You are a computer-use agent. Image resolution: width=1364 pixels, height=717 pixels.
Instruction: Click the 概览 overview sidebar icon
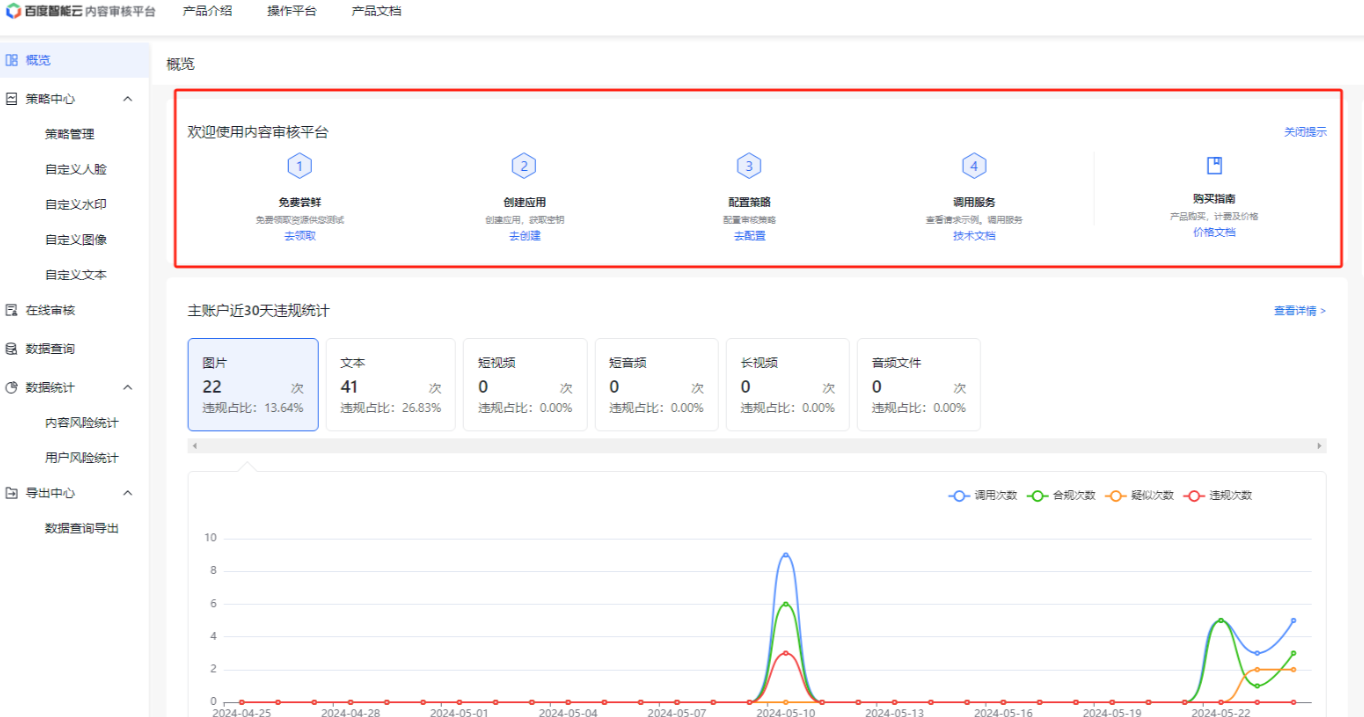[x=12, y=60]
